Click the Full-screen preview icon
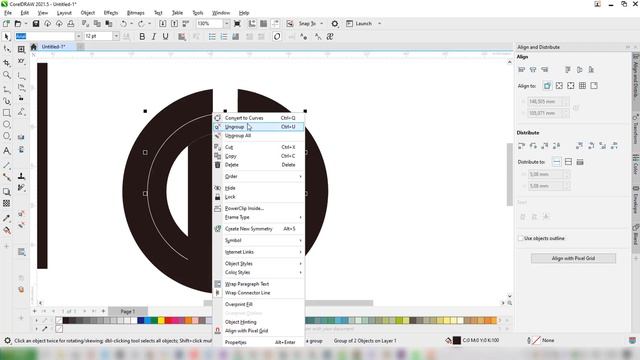Image resolution: width=640 pixels, height=360 pixels. click(237, 24)
